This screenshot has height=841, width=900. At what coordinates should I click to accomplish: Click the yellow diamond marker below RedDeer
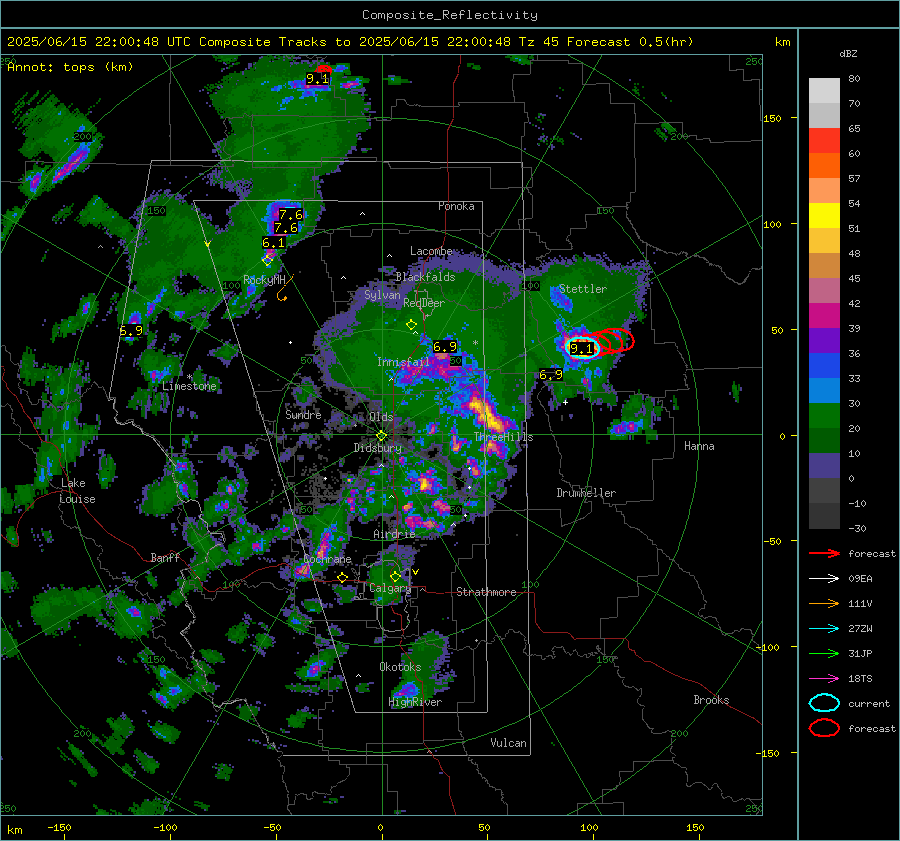(x=412, y=325)
